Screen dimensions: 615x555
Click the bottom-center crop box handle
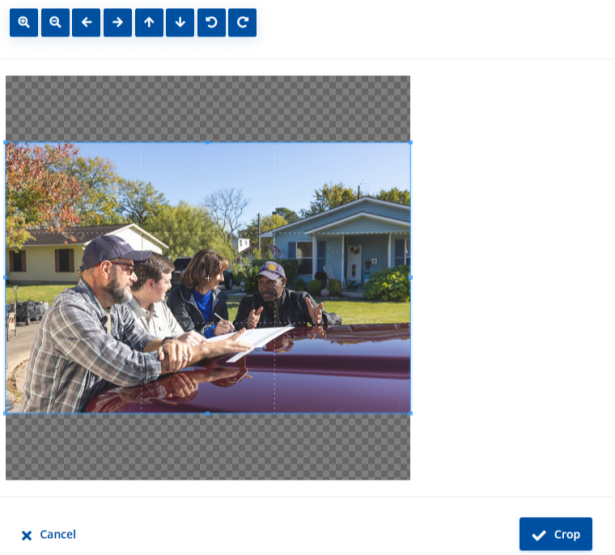(x=208, y=413)
